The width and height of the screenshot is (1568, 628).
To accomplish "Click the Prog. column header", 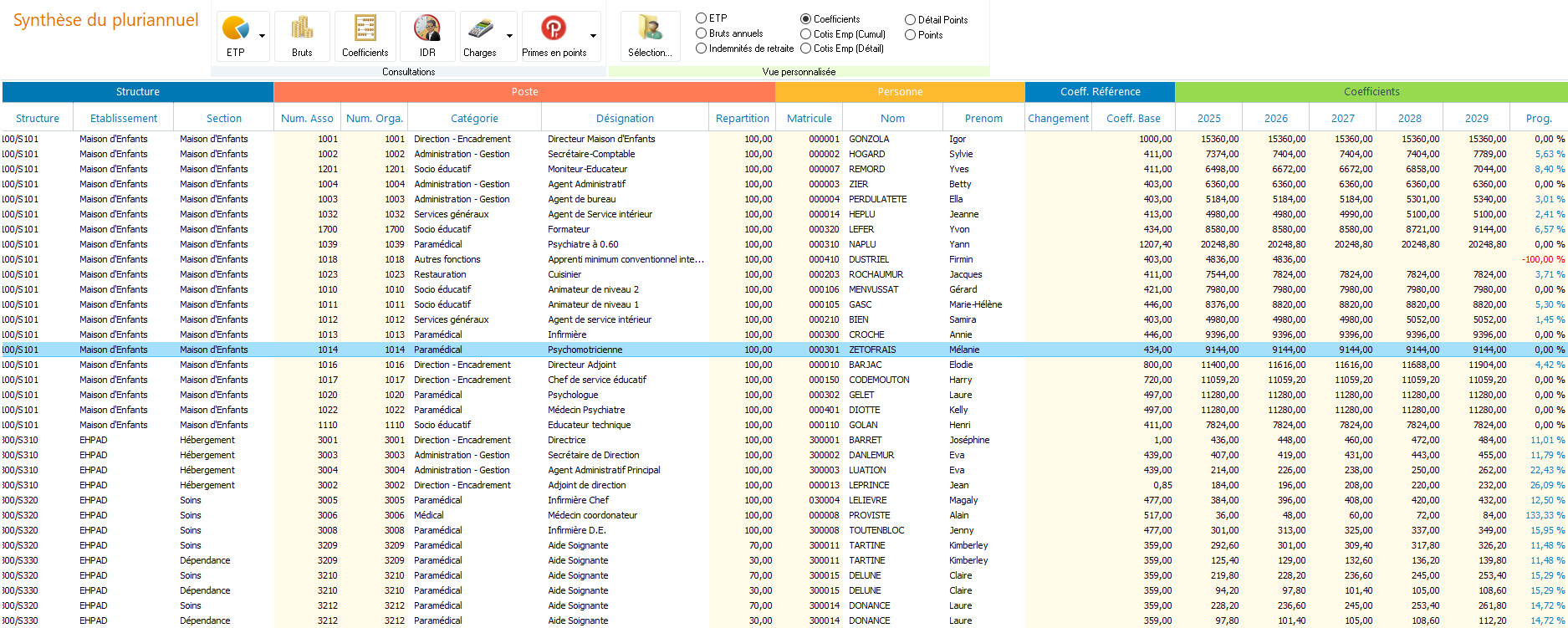I will (x=1539, y=118).
